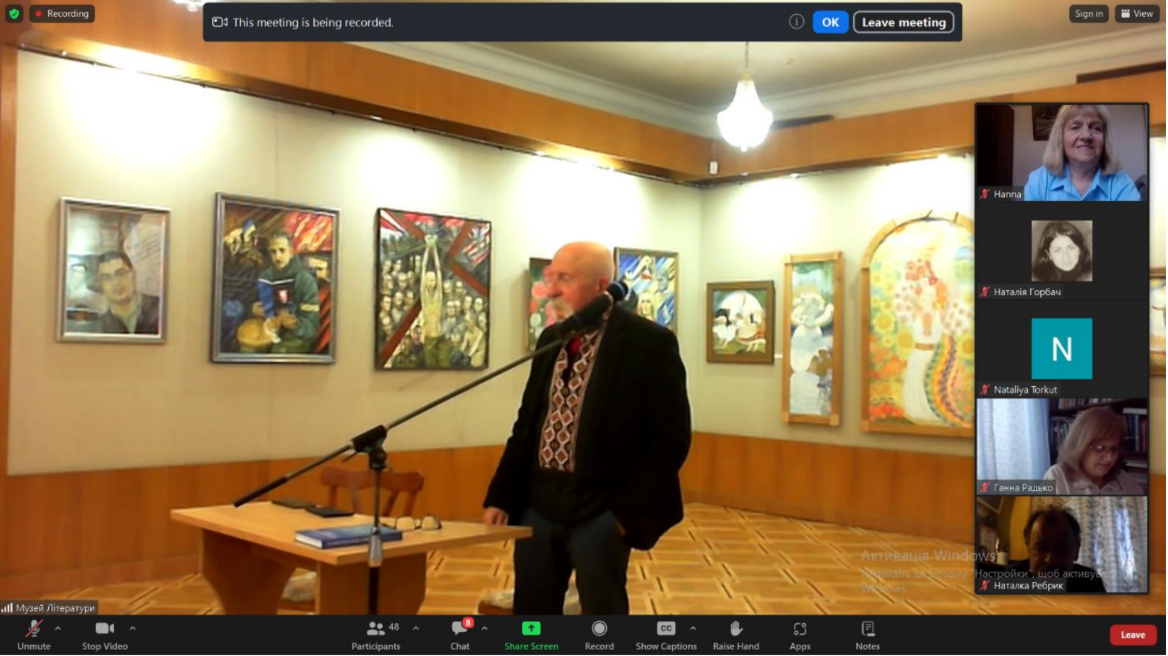Select Nataliya Torkut's participant tile
Viewport: 1168px width, 656px height.
pyautogui.click(x=1061, y=350)
